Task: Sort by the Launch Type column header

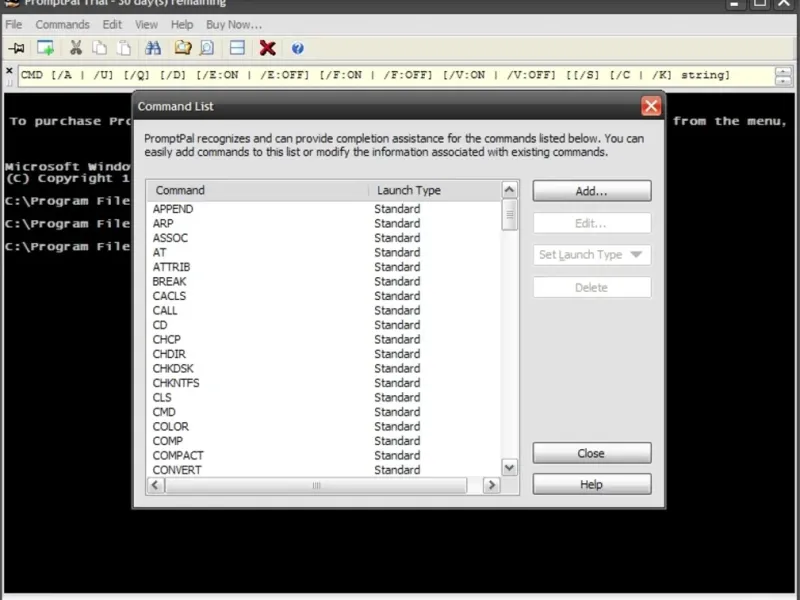Action: click(435, 190)
